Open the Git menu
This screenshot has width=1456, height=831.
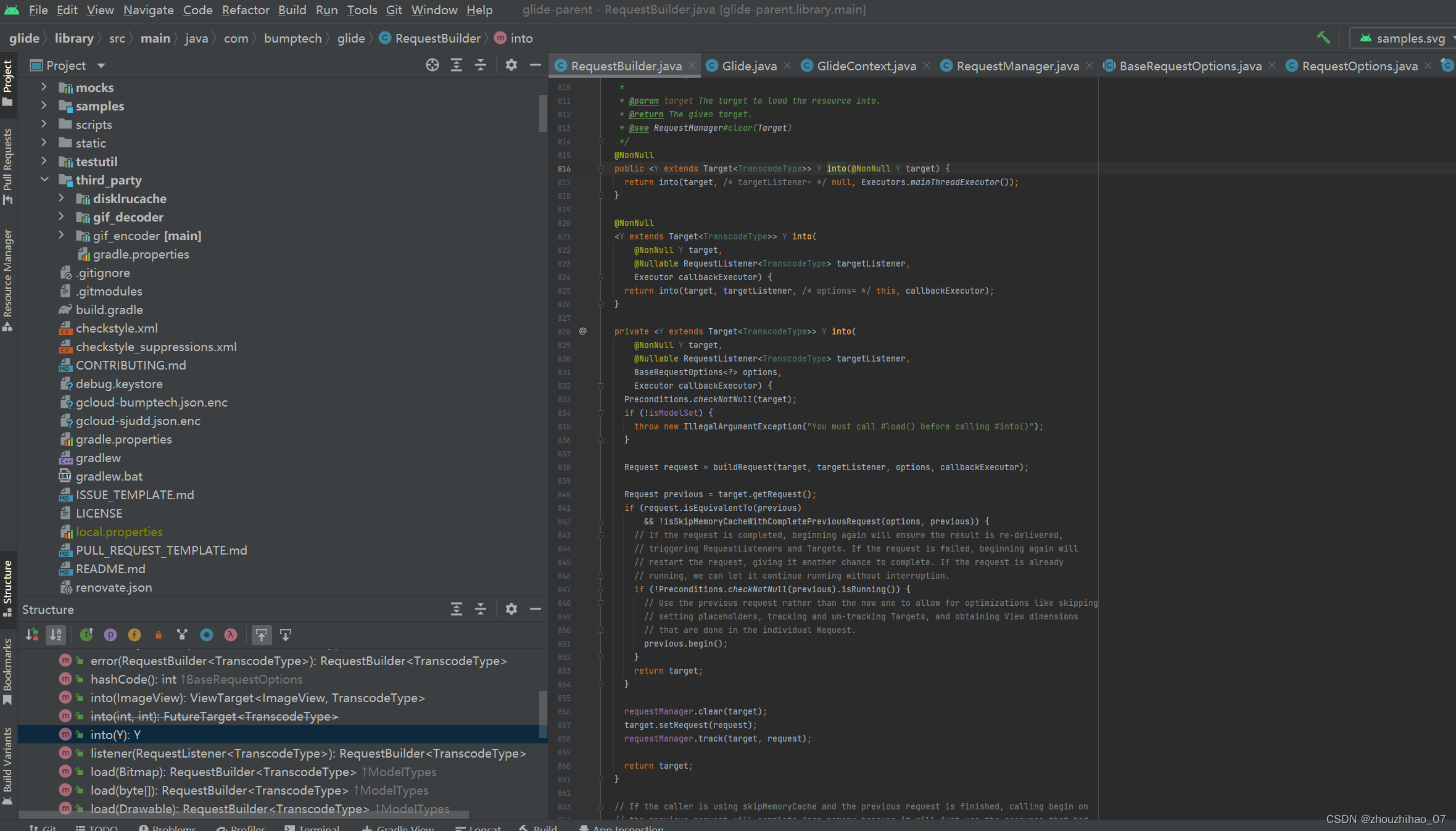tap(394, 10)
